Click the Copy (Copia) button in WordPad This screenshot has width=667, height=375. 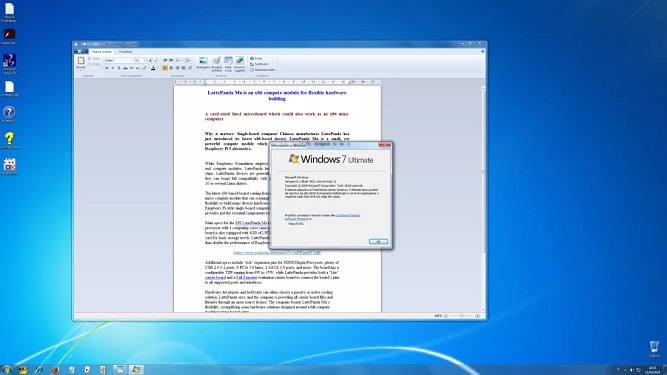tap(94, 64)
